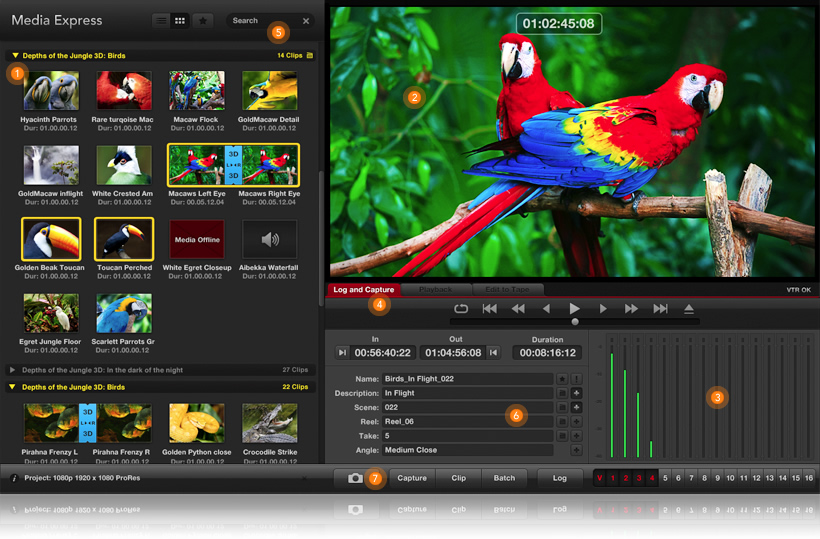Click the fast forward button

click(631, 309)
